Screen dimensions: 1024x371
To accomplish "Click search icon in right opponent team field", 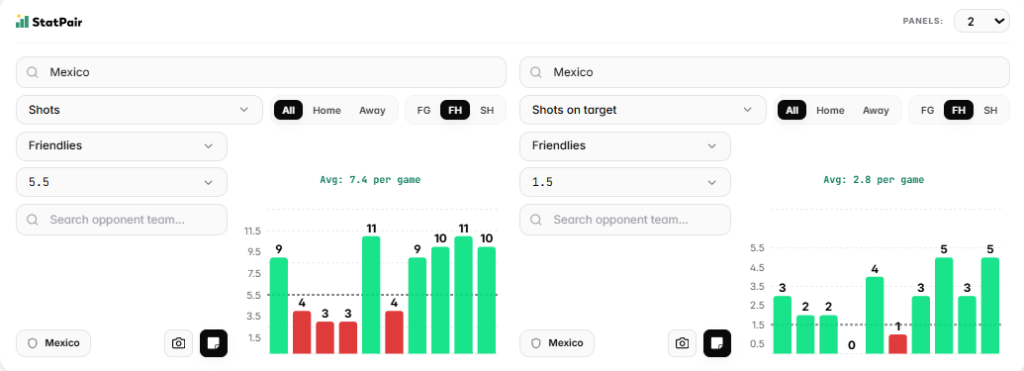I will (x=536, y=219).
